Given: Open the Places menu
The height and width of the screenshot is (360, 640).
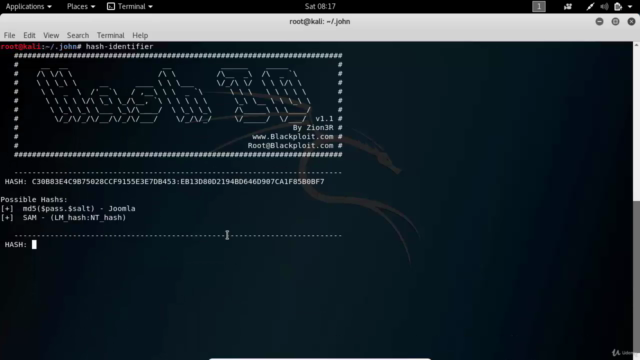Looking at the screenshot, I should pyautogui.click(x=80, y=7).
